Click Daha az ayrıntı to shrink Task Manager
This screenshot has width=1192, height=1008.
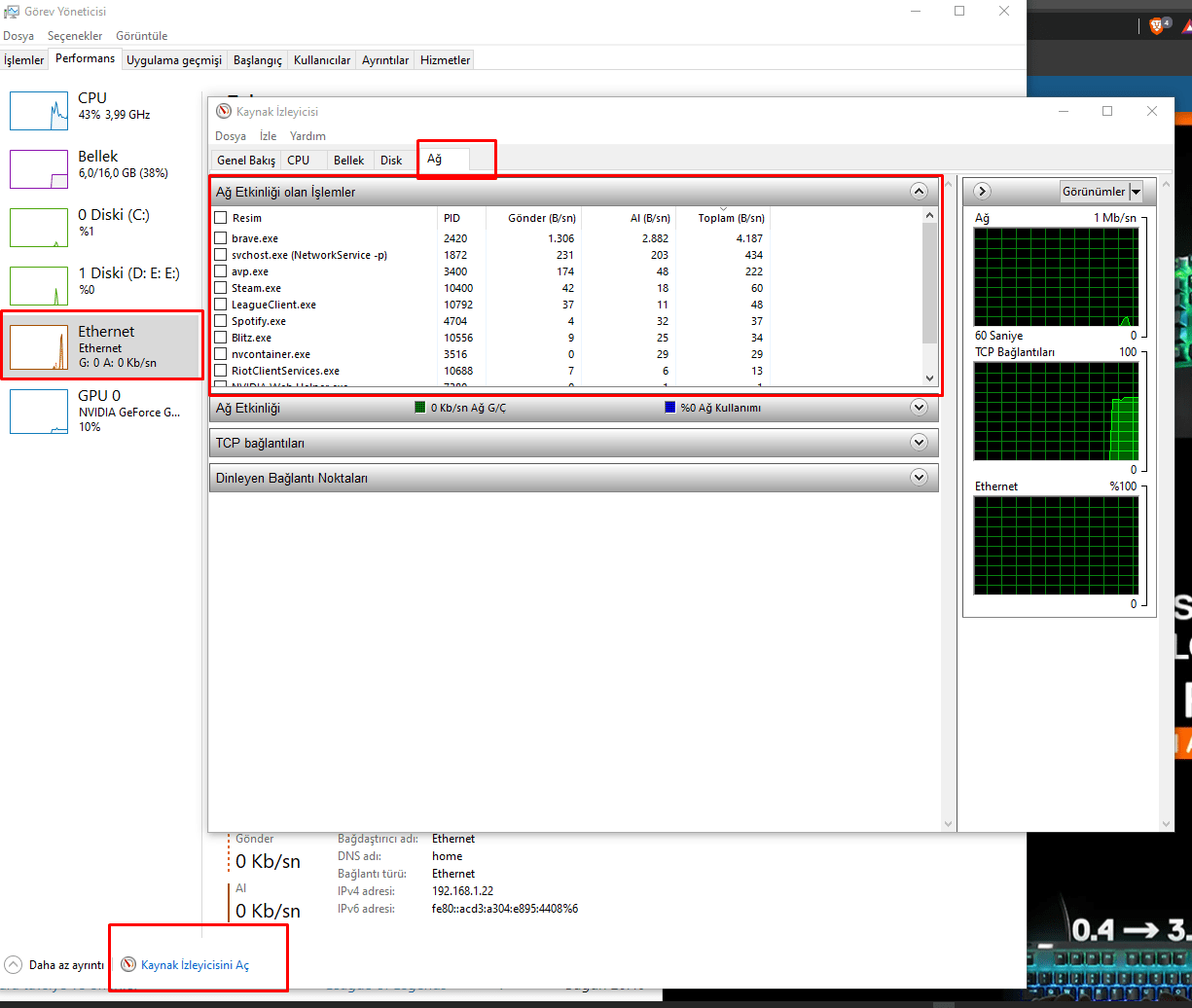[x=66, y=964]
